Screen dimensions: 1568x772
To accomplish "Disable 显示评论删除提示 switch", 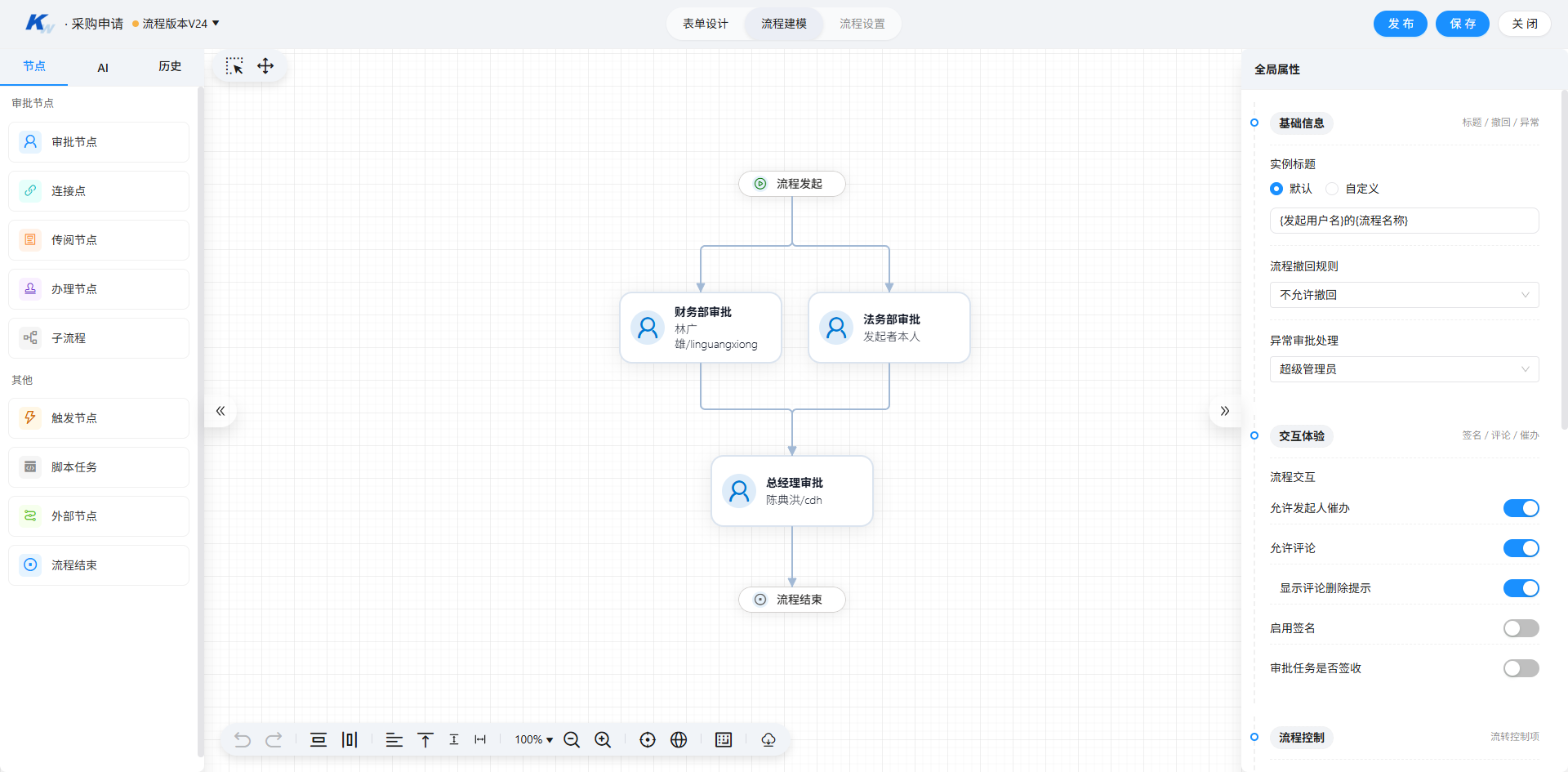I will (1521, 588).
